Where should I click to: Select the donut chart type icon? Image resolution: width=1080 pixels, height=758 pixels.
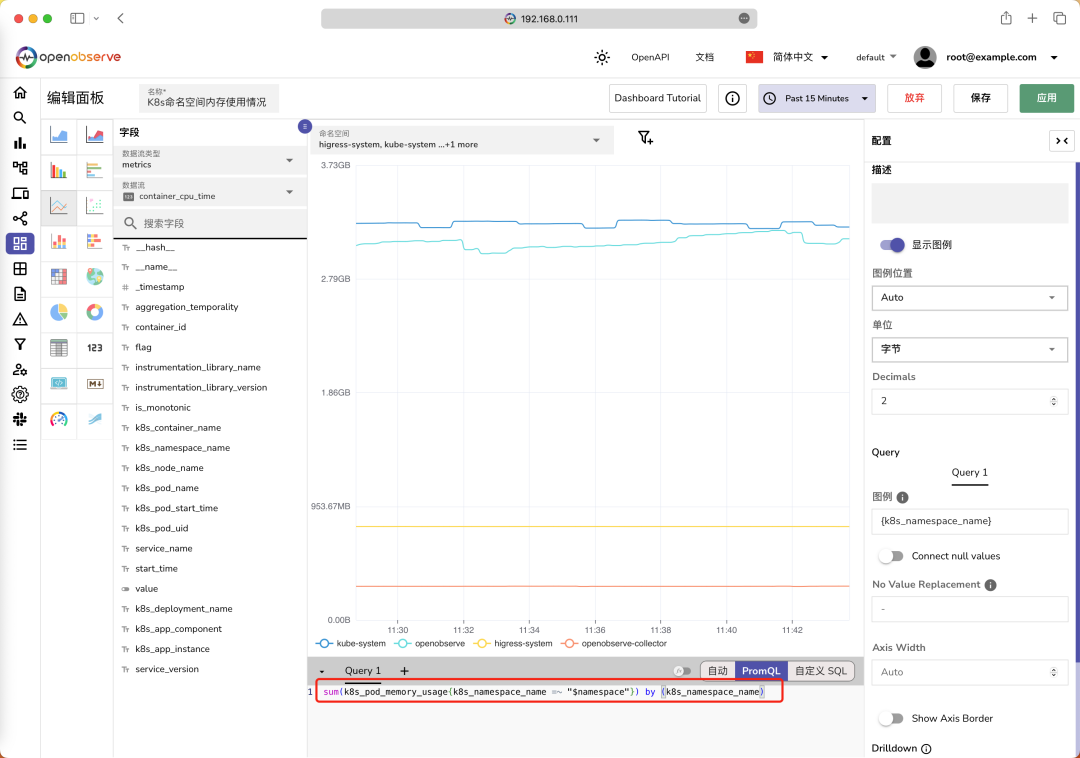(95, 313)
